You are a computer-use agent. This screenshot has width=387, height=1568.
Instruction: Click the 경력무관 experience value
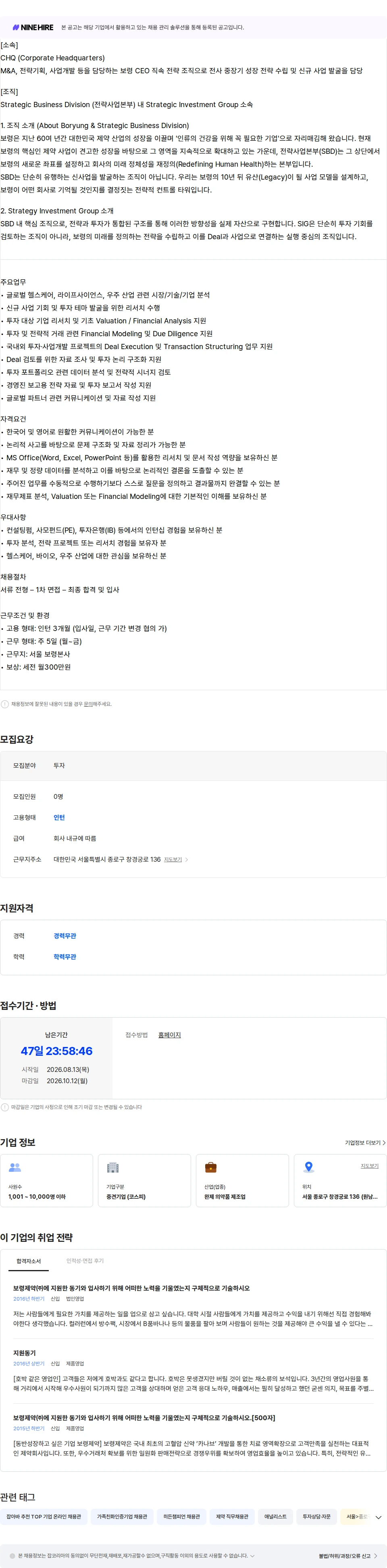click(x=64, y=935)
